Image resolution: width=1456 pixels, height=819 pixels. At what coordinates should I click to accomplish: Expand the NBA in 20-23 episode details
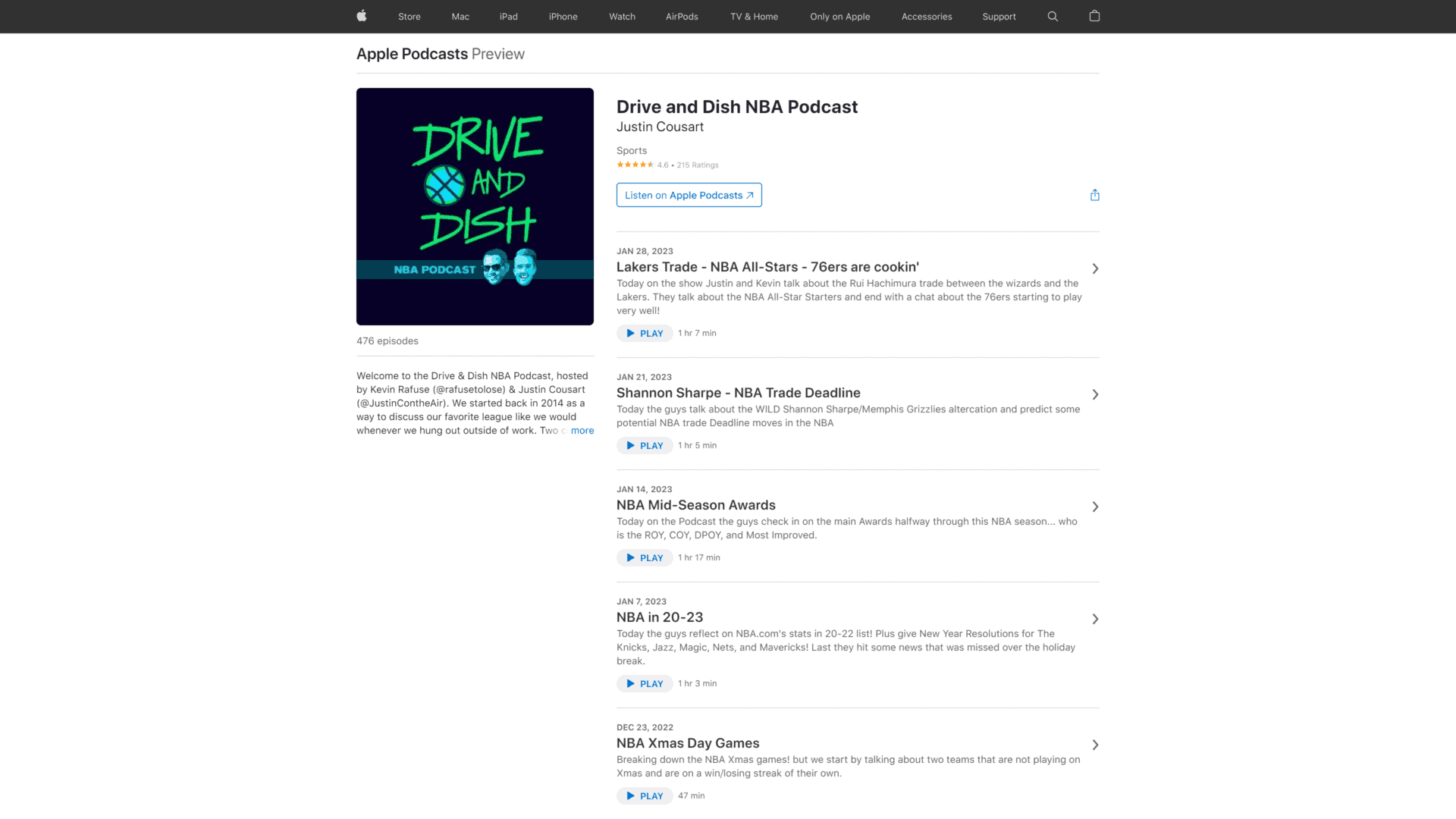[x=1094, y=618]
